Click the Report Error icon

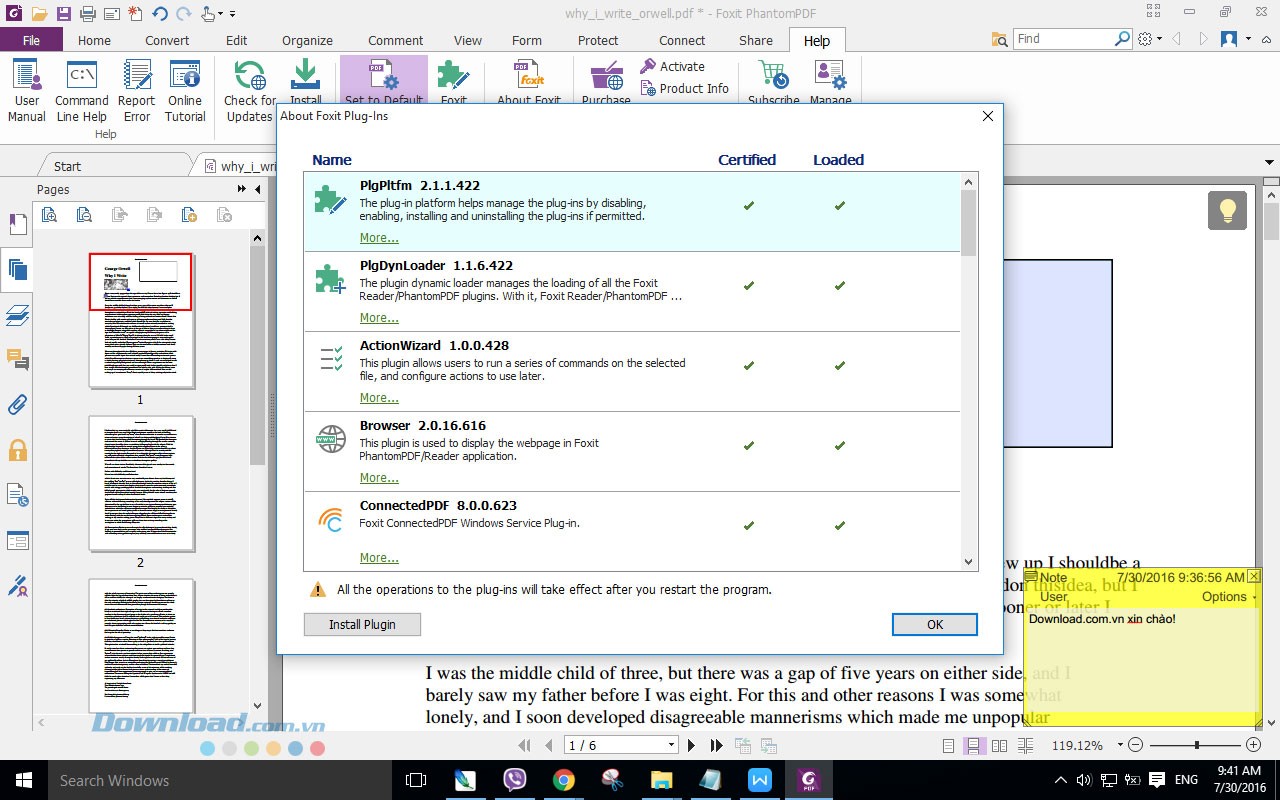[x=136, y=89]
